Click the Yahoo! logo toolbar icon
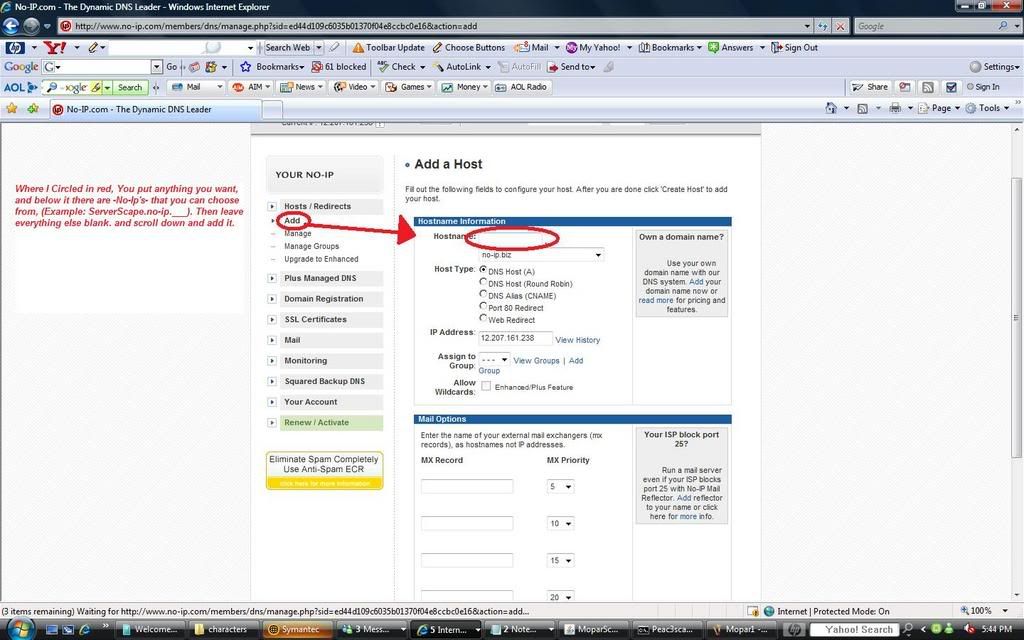1024x640 pixels. coord(55,48)
